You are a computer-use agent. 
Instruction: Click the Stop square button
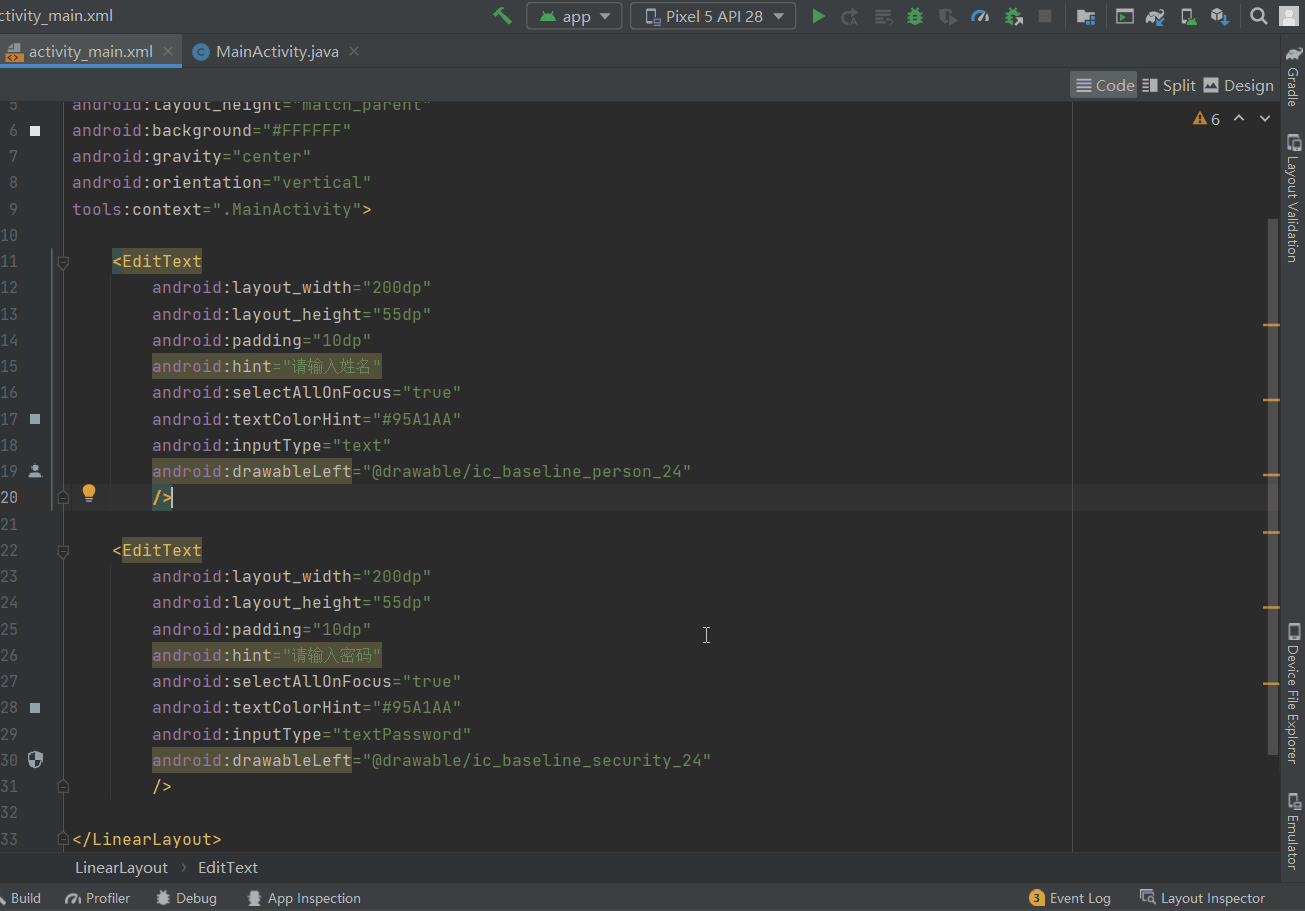1045,16
